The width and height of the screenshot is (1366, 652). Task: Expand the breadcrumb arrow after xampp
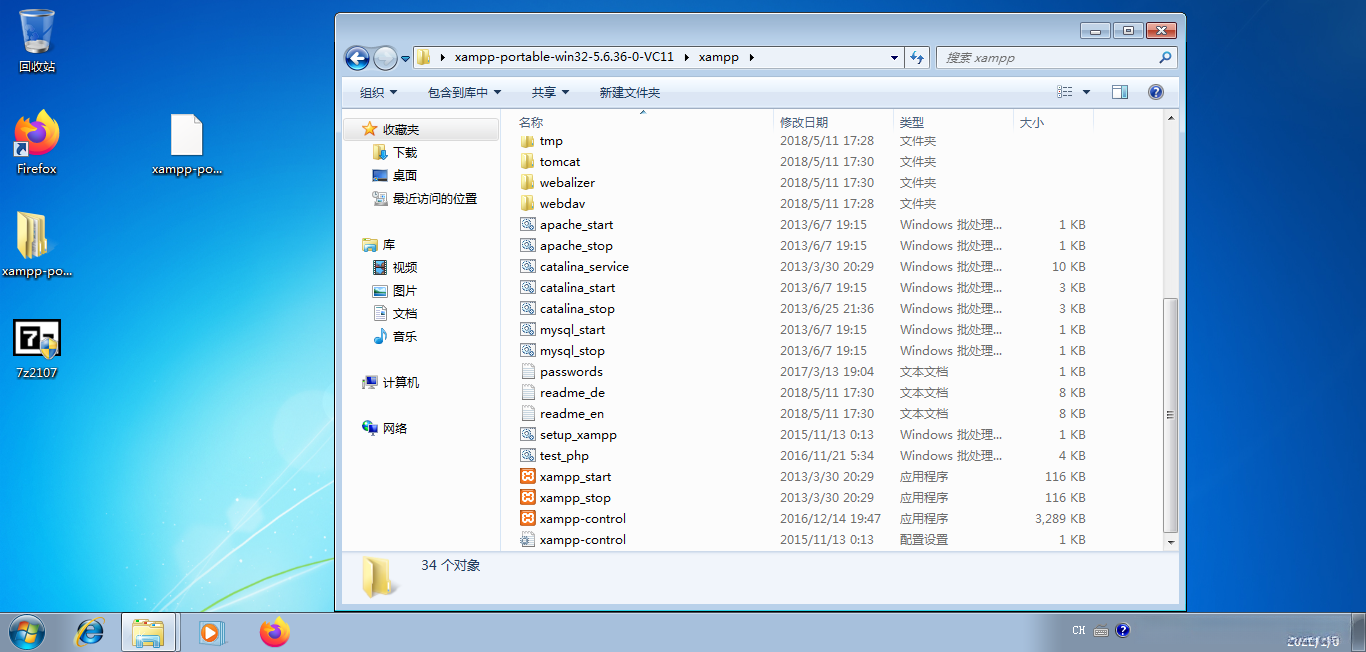(751, 58)
